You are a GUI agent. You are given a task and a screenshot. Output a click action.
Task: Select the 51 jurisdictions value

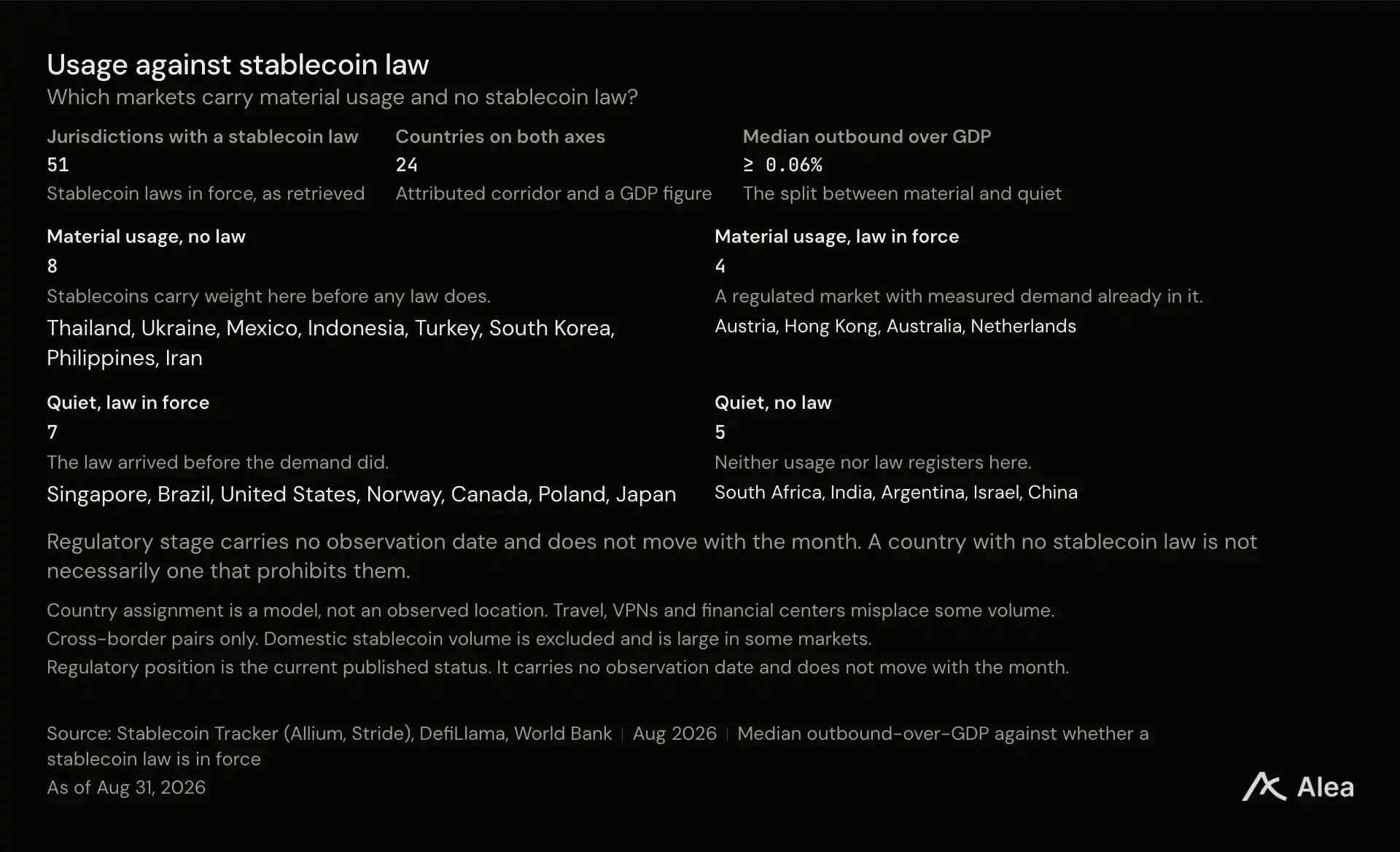[x=58, y=165]
